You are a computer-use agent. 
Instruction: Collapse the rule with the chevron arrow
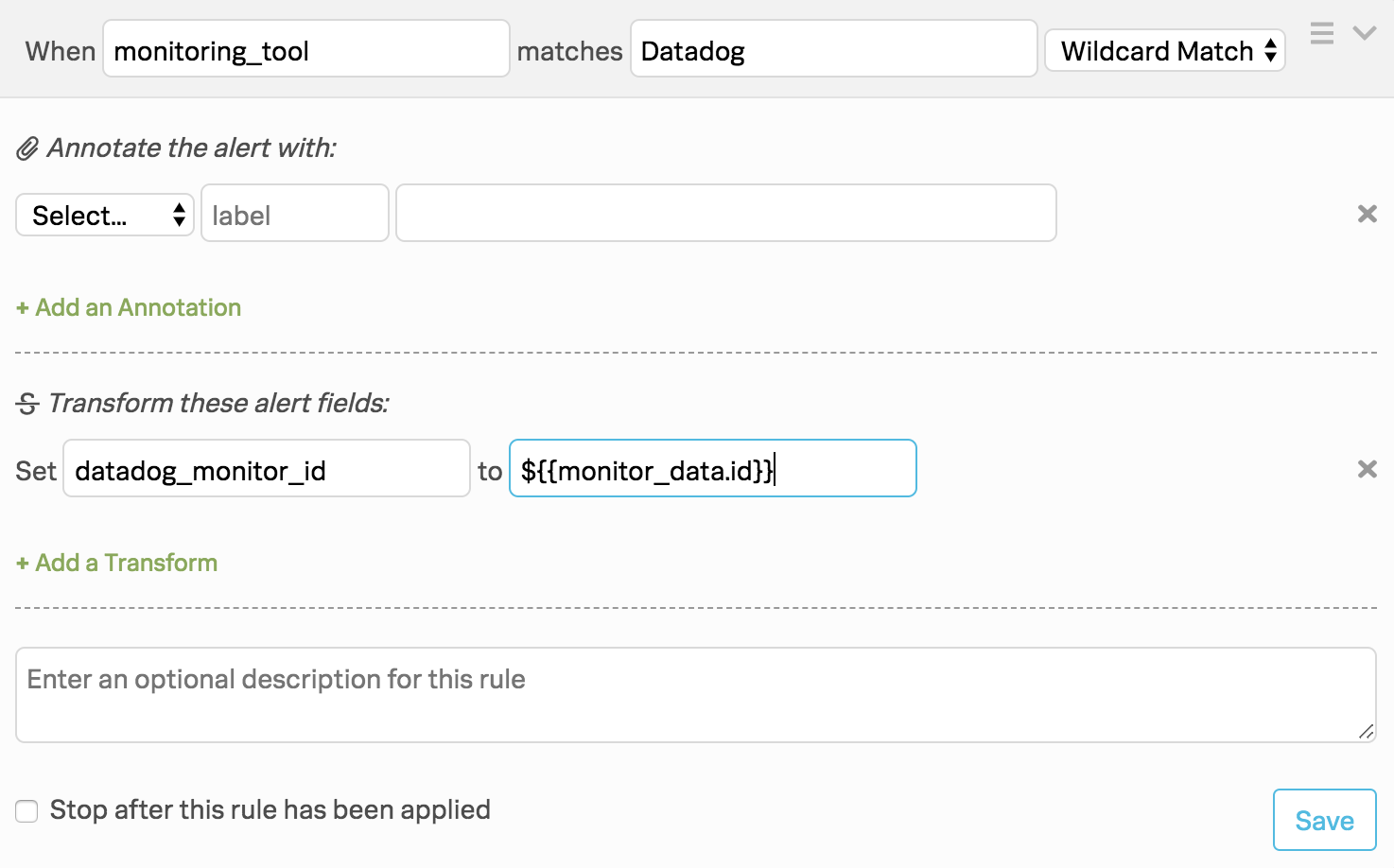1363,33
